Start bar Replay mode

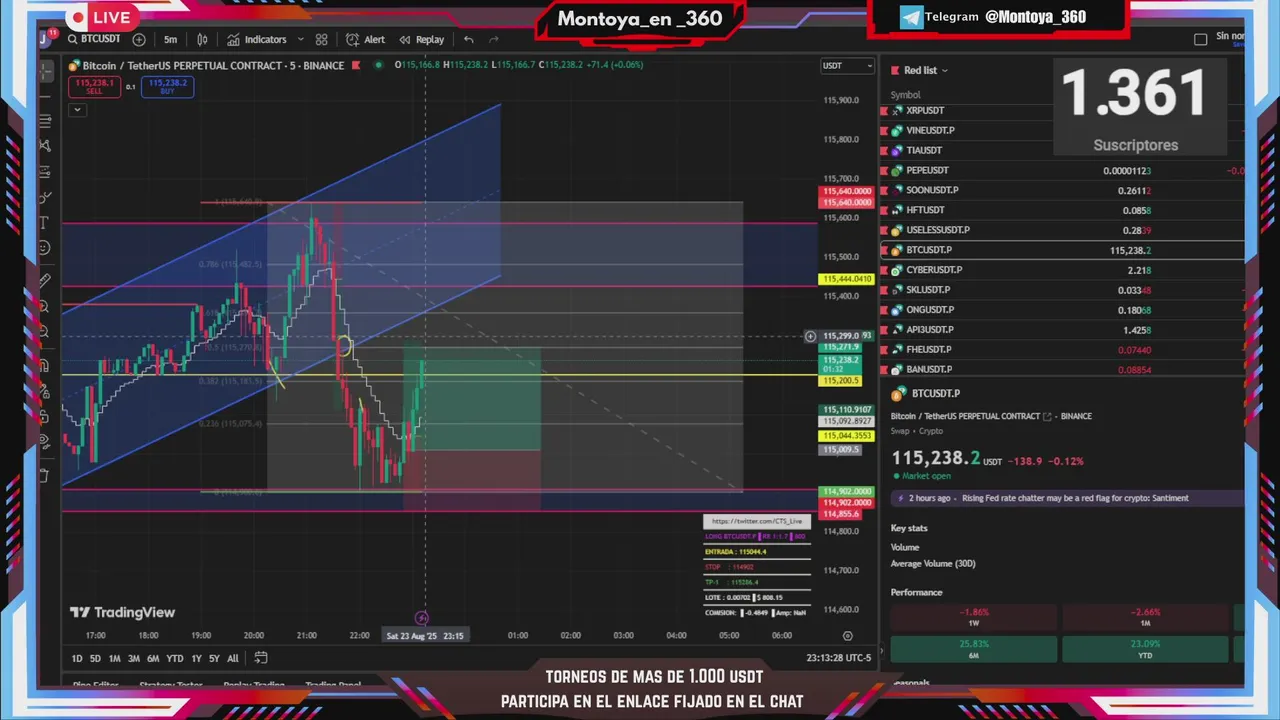tap(421, 39)
